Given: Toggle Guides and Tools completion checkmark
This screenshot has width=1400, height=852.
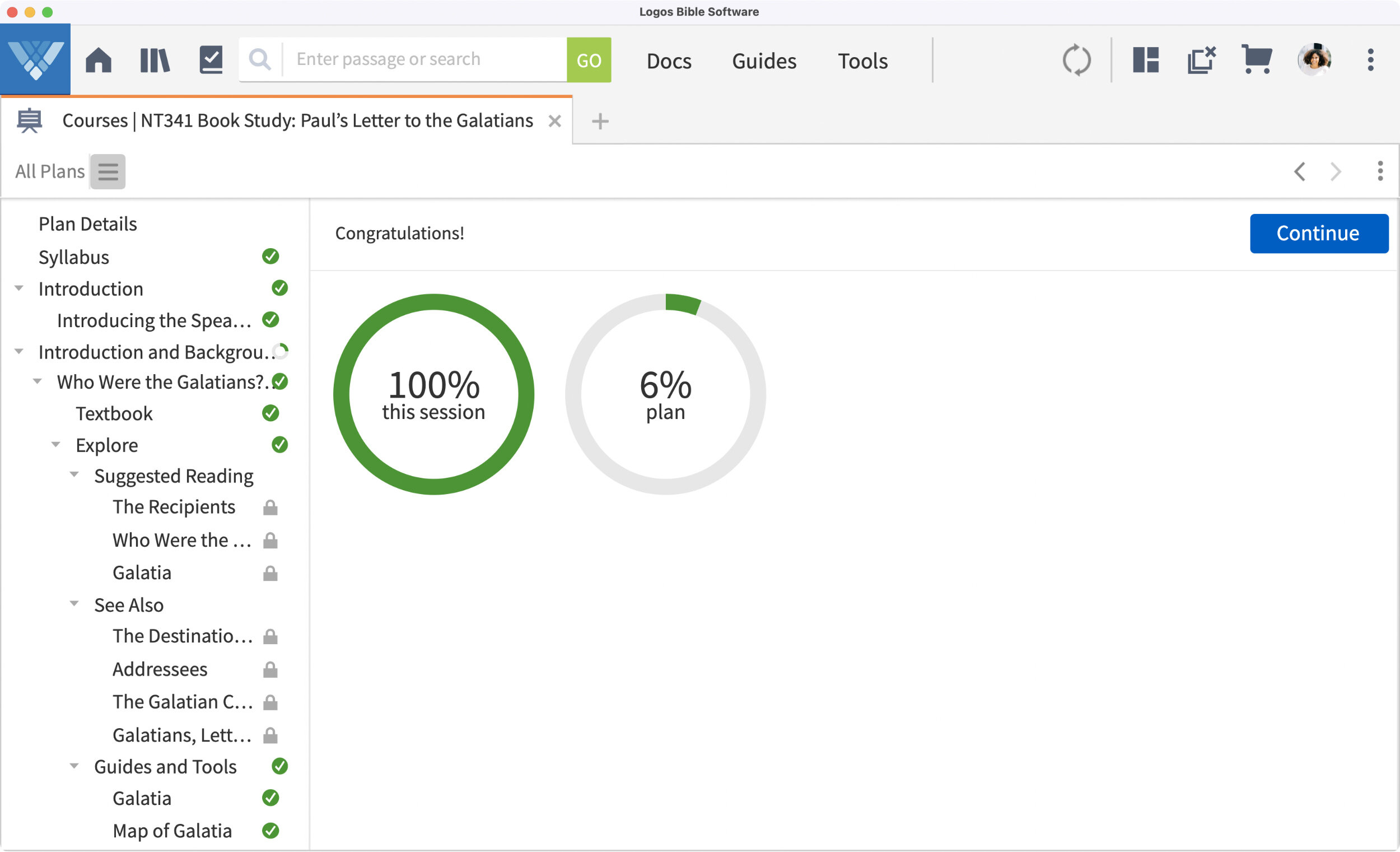Looking at the screenshot, I should 279,766.
